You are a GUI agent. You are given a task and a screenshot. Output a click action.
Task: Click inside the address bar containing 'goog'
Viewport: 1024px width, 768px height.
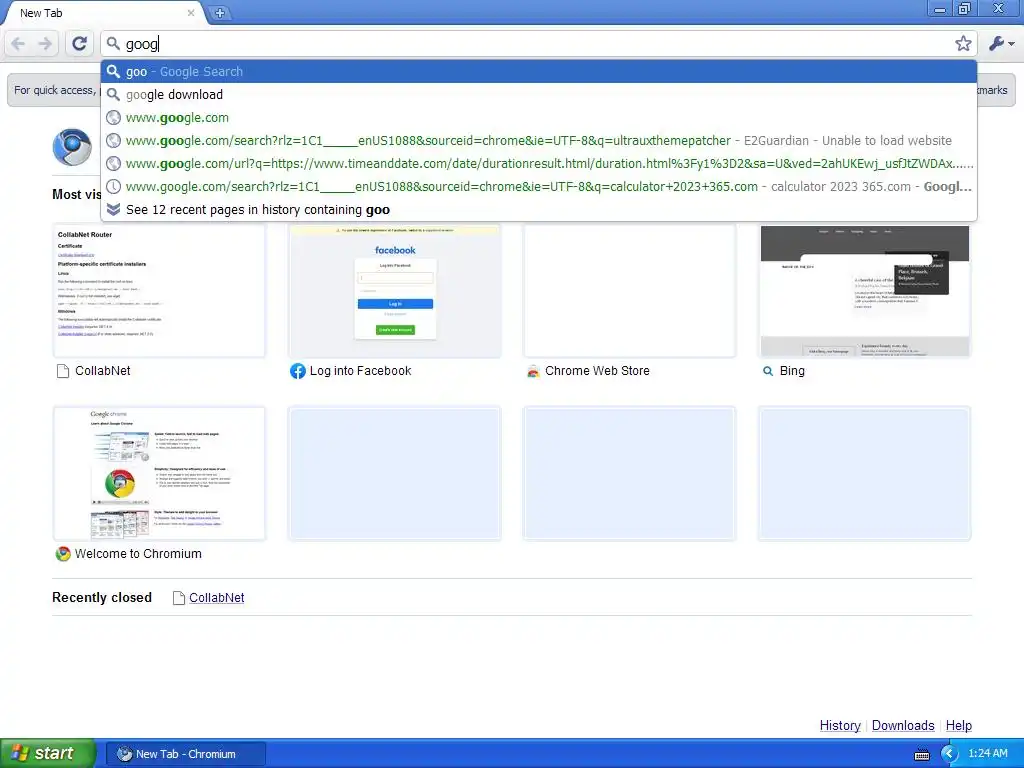click(x=539, y=44)
